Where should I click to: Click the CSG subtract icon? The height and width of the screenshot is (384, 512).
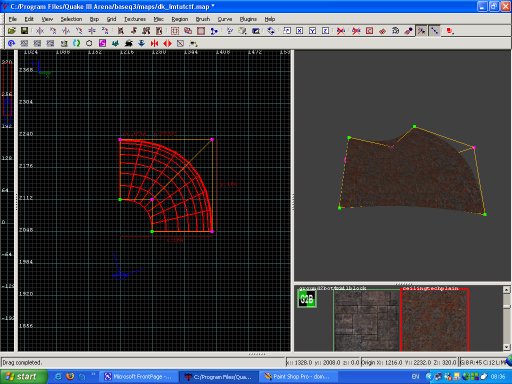(175, 31)
